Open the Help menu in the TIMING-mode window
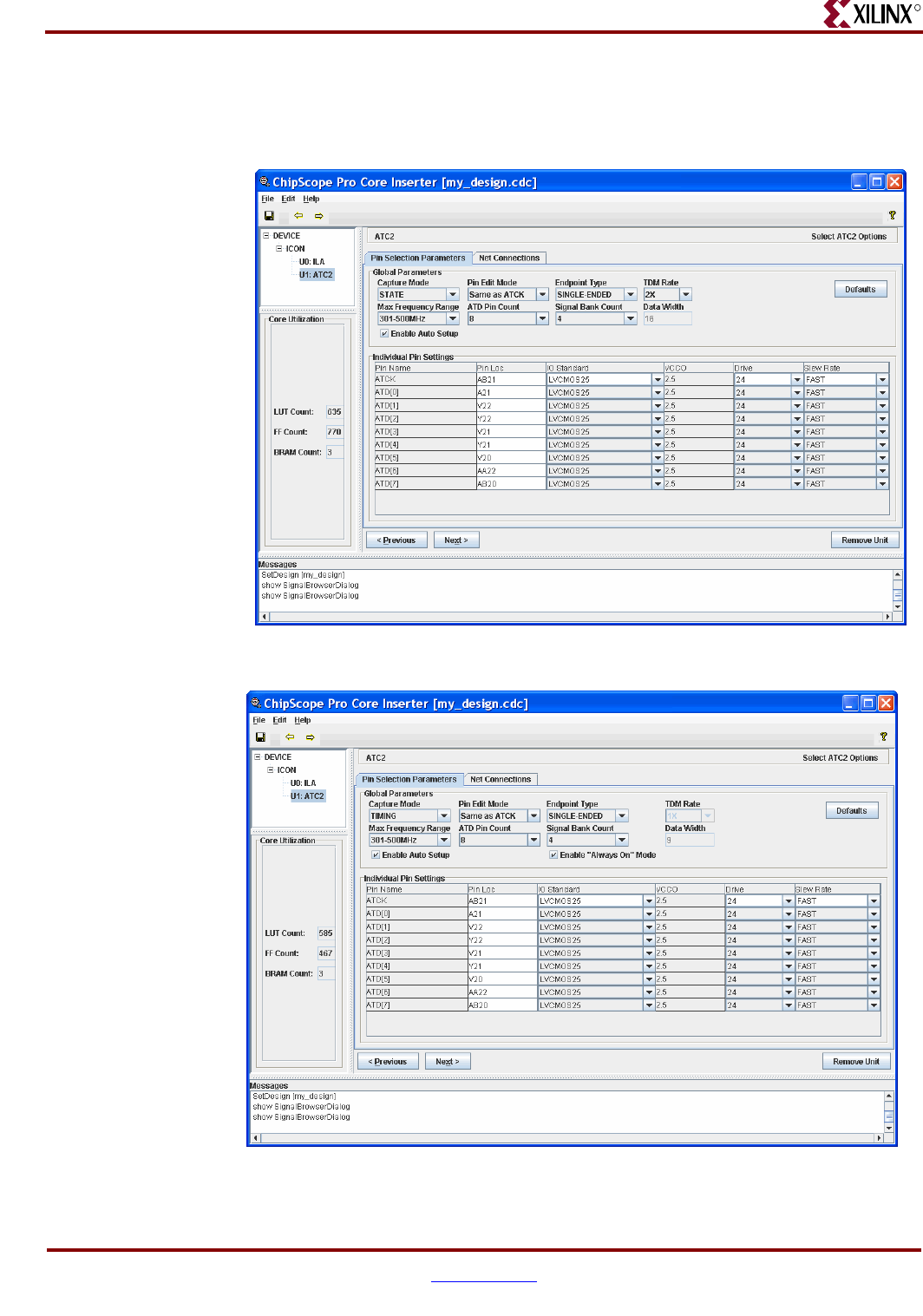Image resolution: width=923 pixels, height=1316 pixels. pos(302,720)
